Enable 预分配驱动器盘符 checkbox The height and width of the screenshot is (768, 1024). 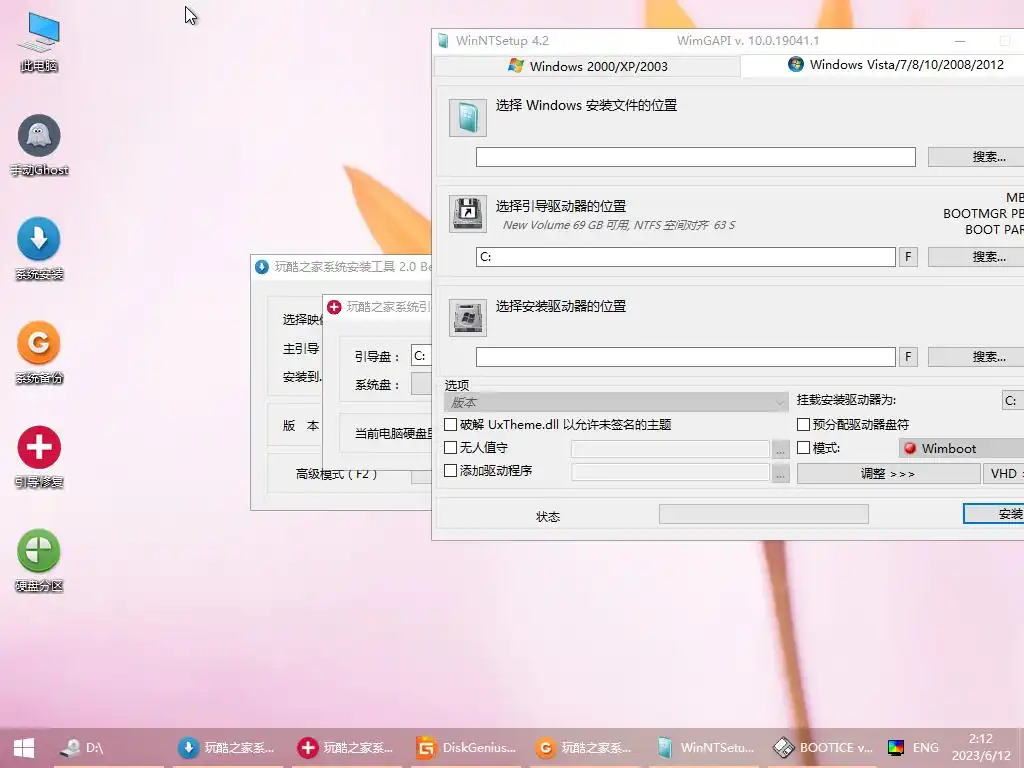[804, 424]
